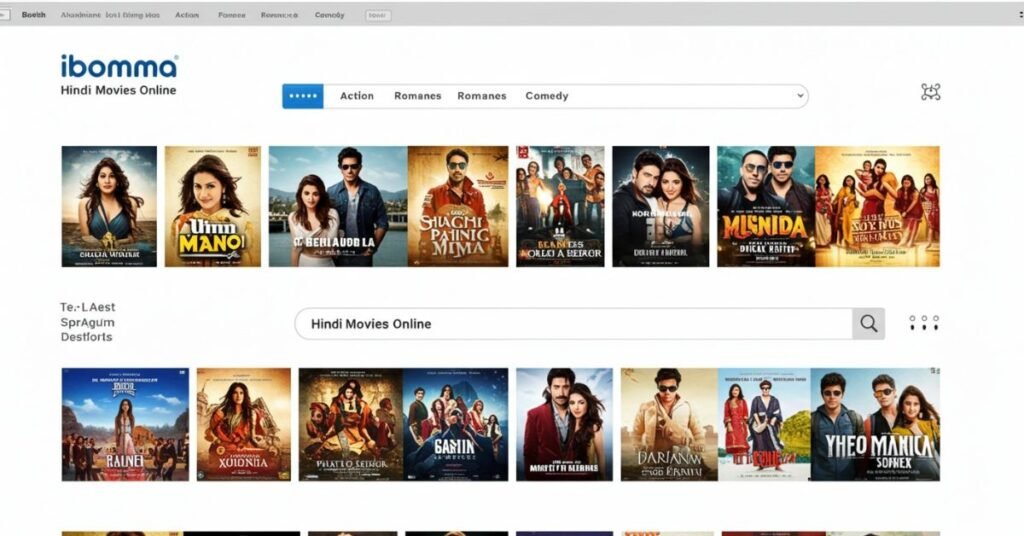Open the Comody item in the top bar
Image resolution: width=1024 pixels, height=536 pixels.
pos(329,14)
